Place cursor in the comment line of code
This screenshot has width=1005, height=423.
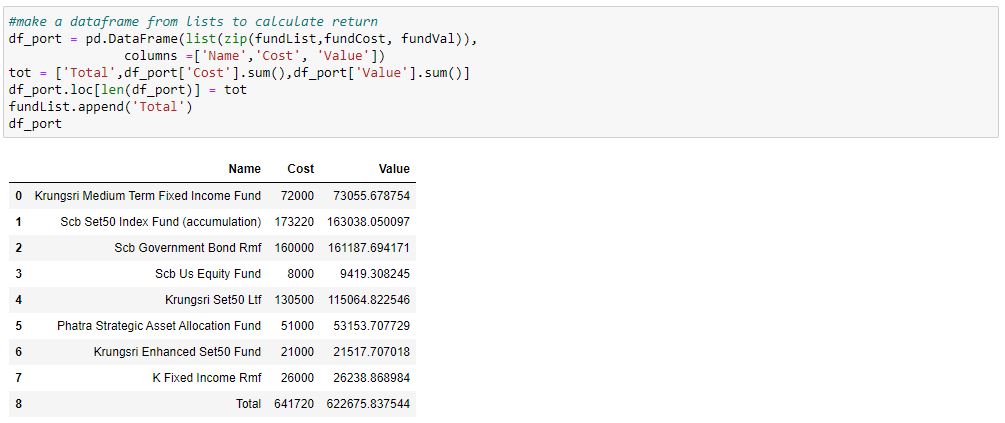click(x=193, y=22)
